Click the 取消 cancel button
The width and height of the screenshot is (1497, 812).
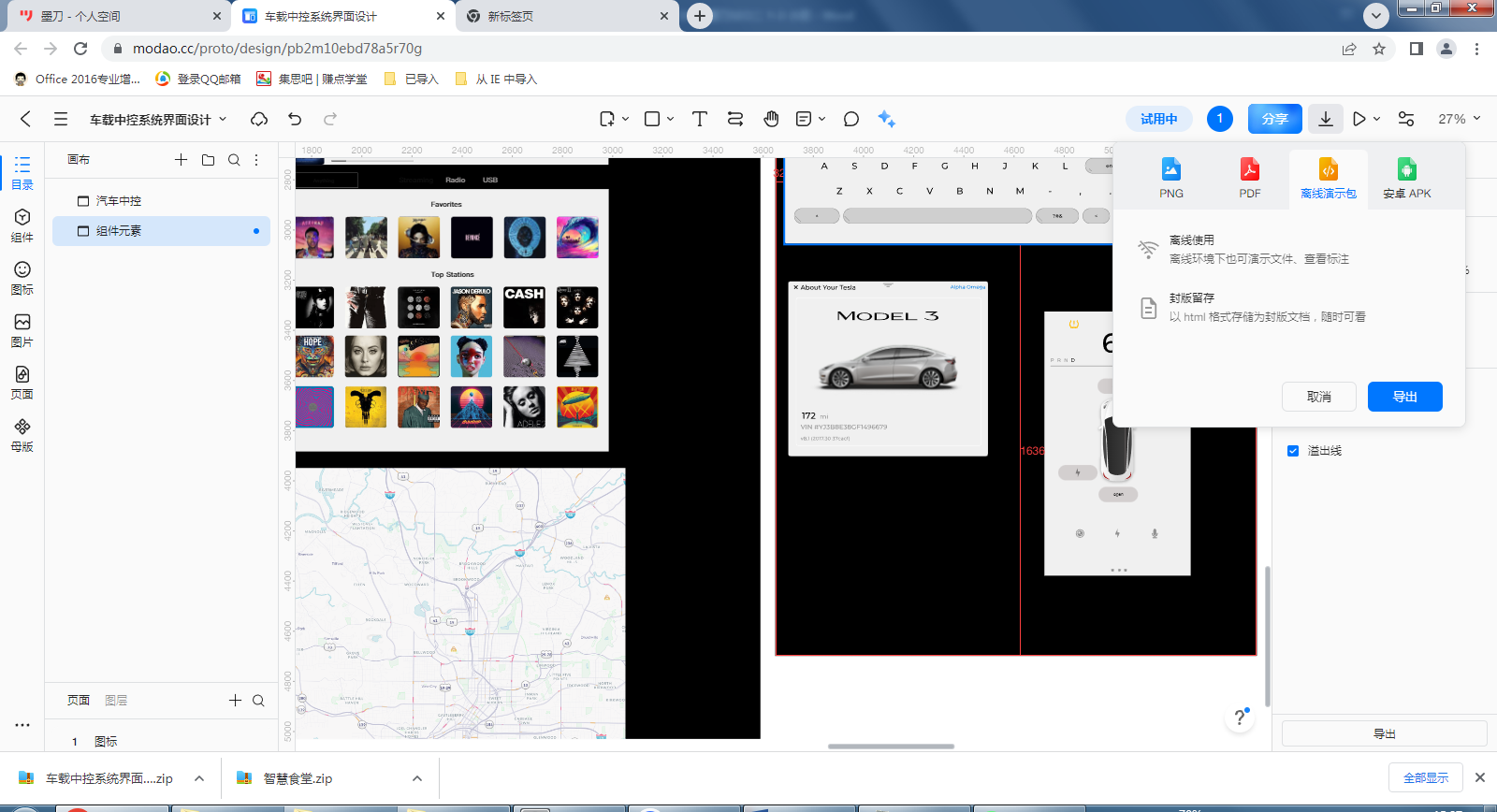pos(1319,397)
